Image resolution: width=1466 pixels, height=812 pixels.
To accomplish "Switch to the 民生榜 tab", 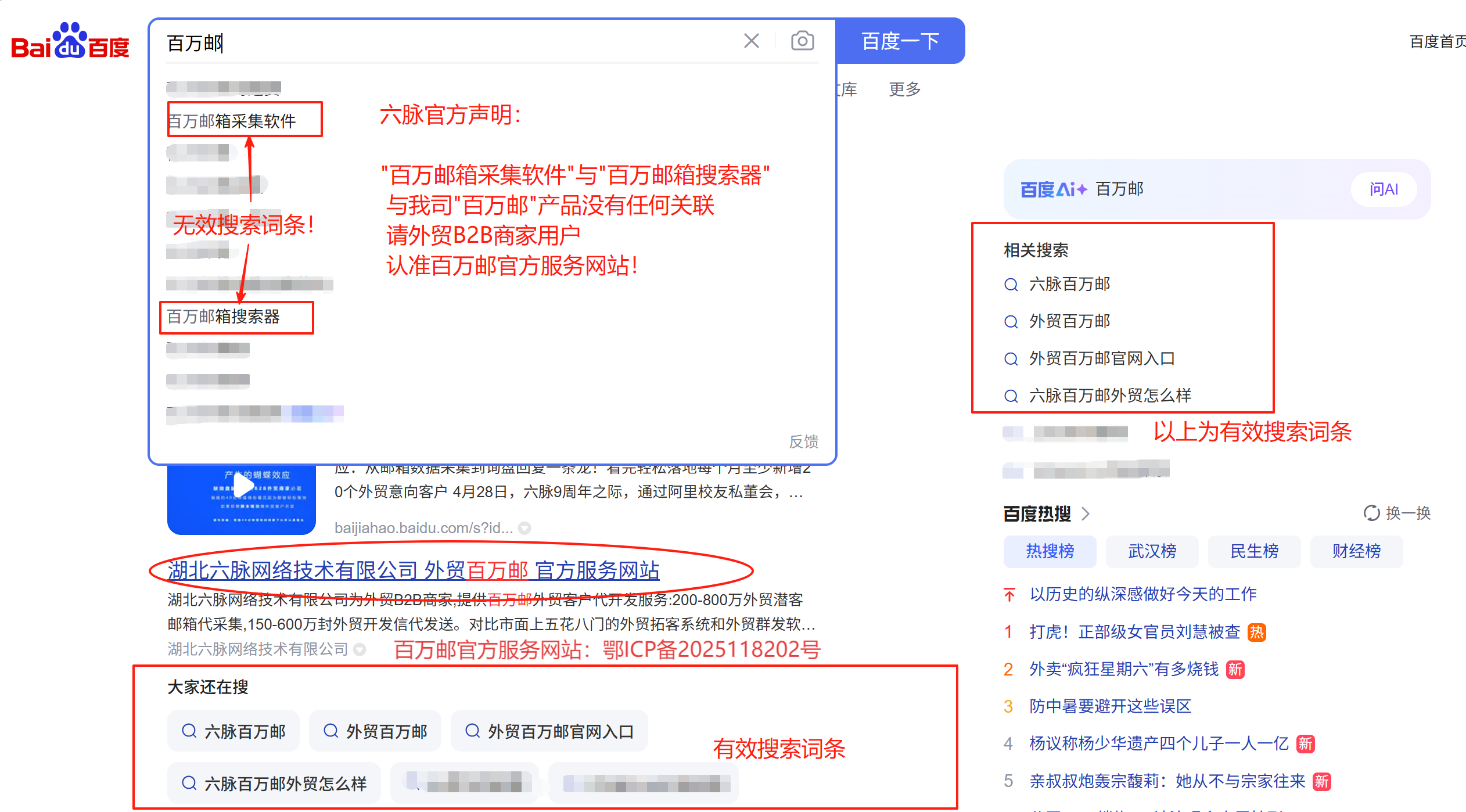I will [1255, 551].
